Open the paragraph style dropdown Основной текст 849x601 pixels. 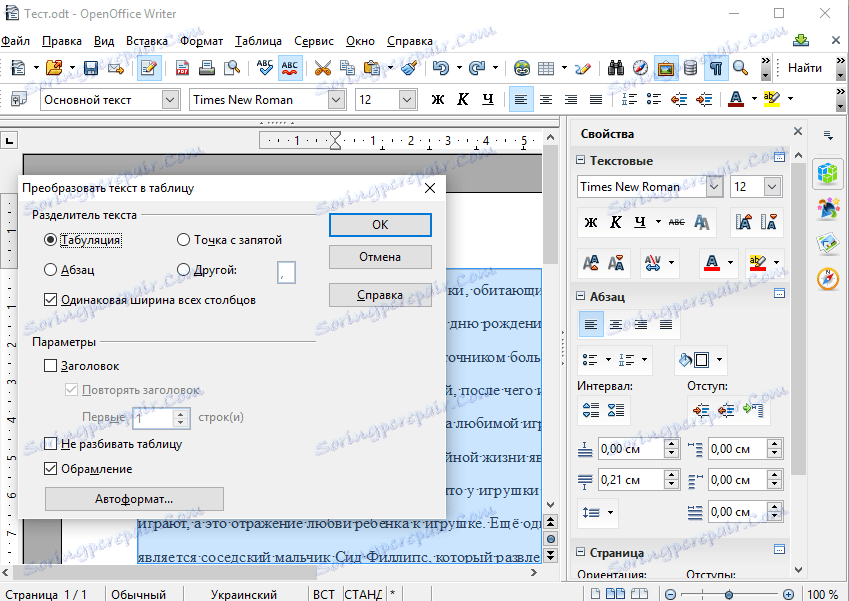[x=171, y=99]
